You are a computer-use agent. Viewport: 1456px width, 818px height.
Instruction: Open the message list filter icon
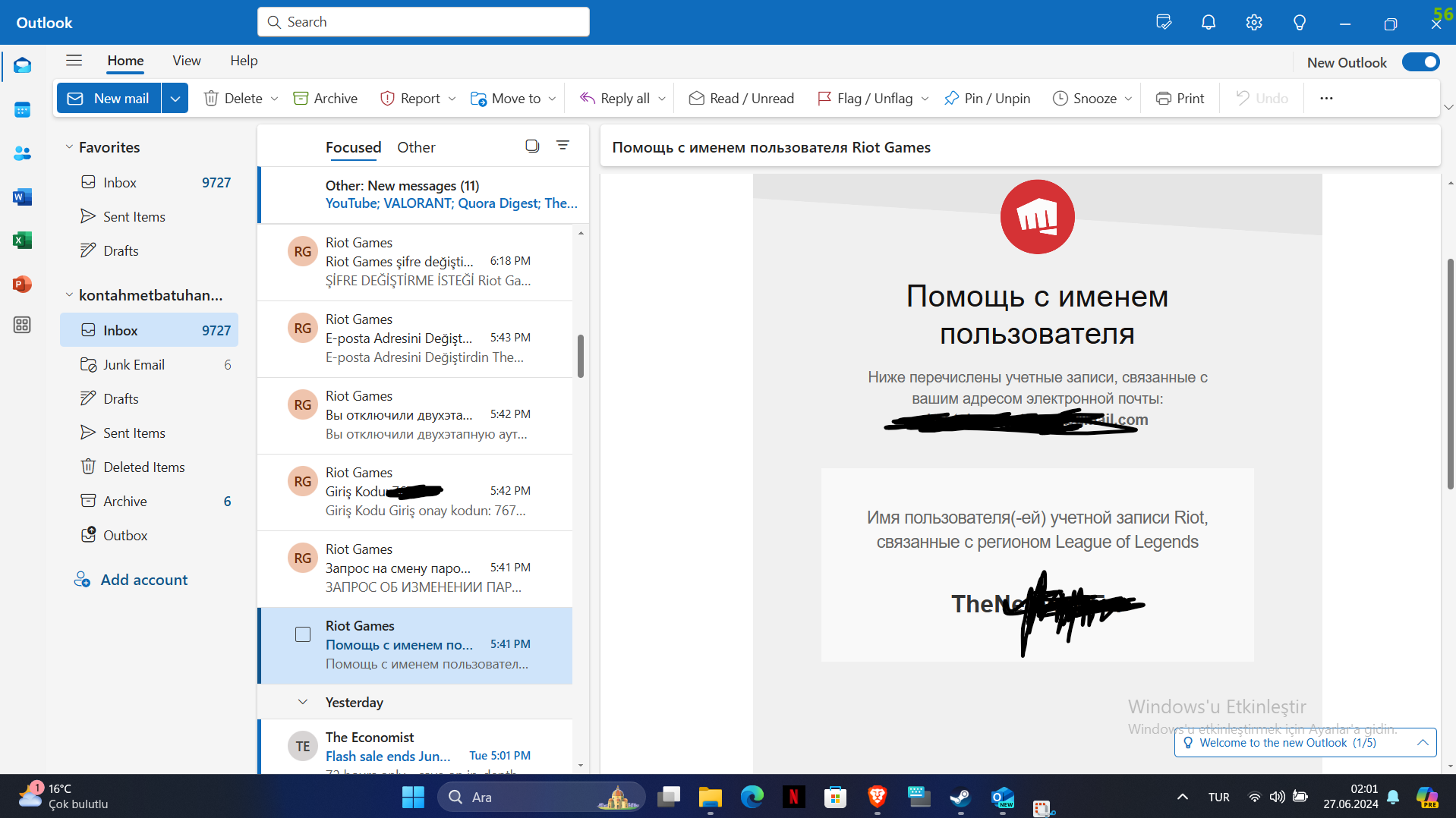point(563,145)
